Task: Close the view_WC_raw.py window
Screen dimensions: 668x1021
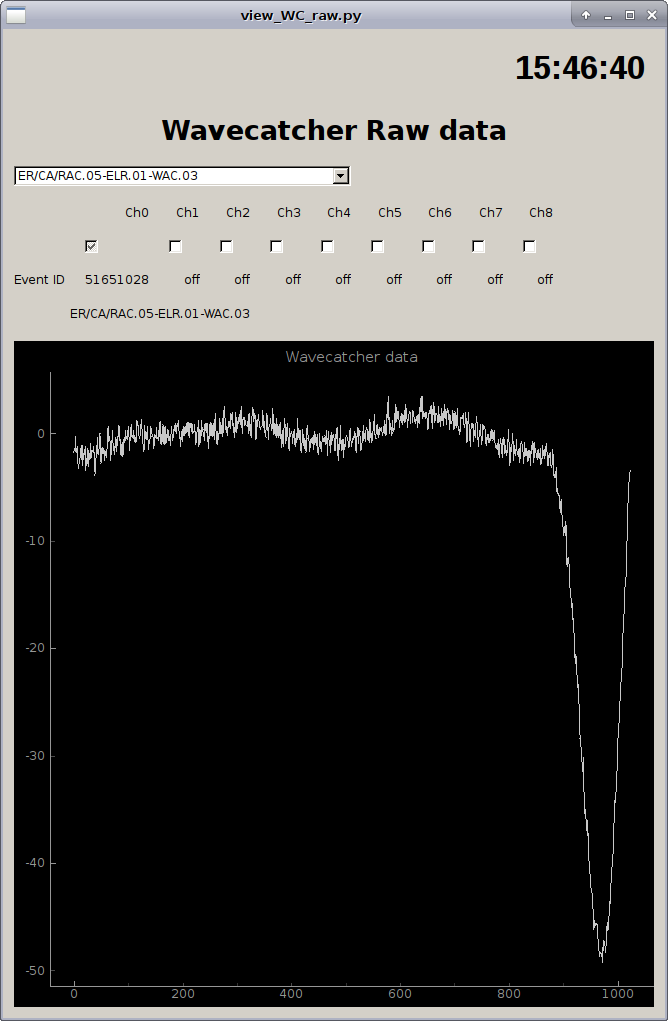Action: click(652, 15)
